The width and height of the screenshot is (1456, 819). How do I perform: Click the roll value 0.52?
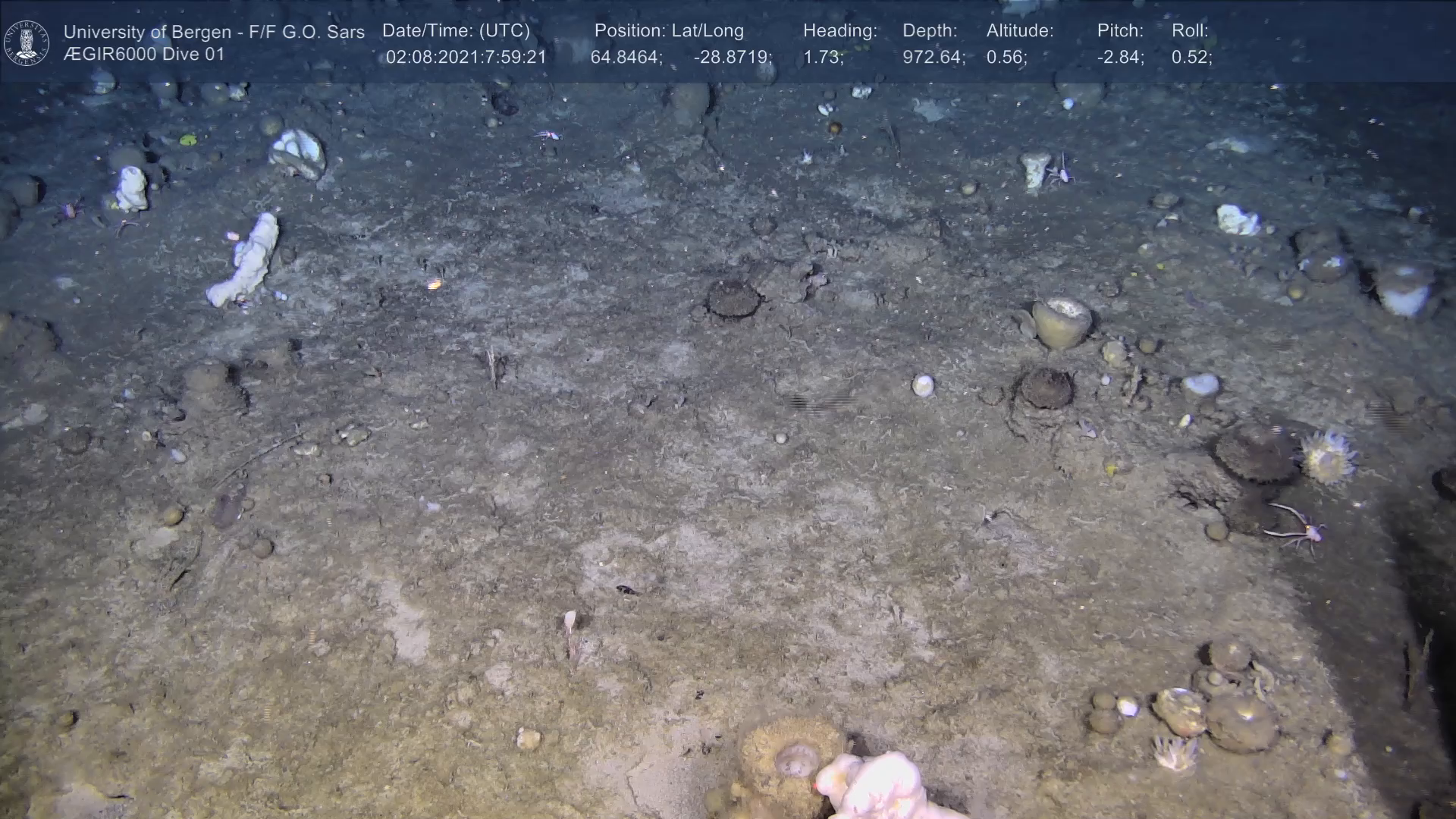pos(1191,58)
